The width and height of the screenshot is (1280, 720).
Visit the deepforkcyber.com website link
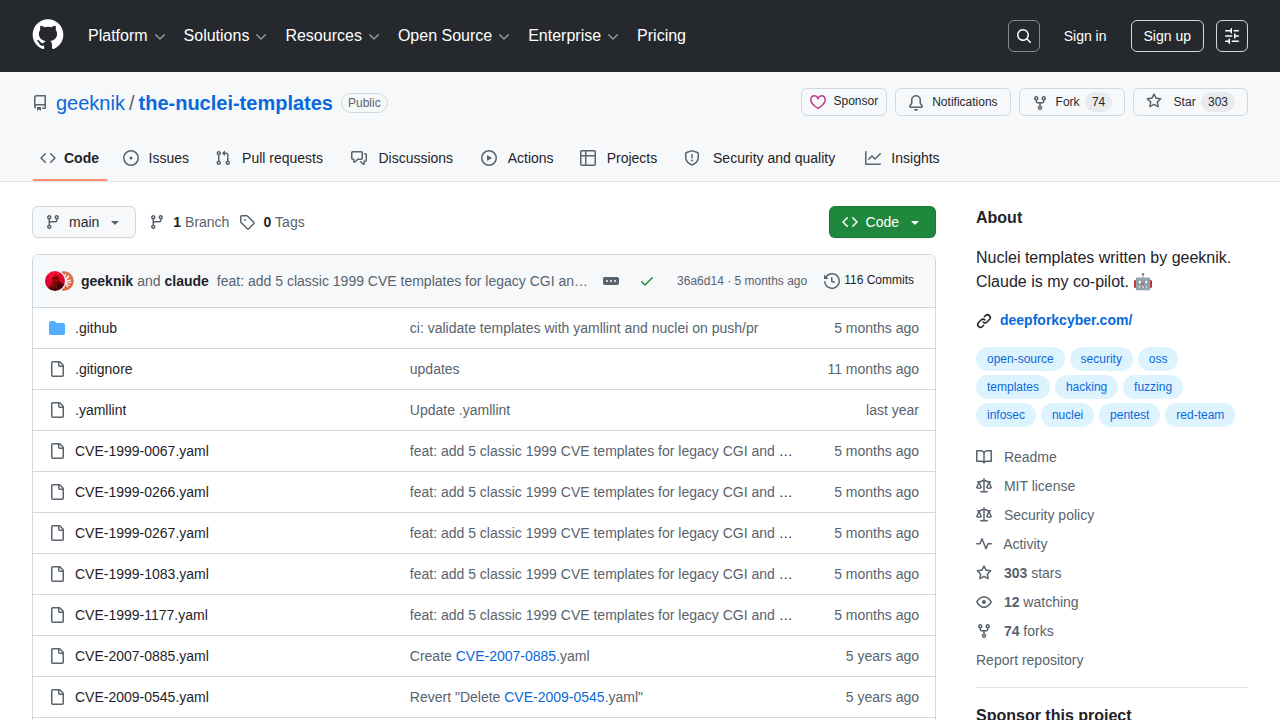click(x=1066, y=321)
